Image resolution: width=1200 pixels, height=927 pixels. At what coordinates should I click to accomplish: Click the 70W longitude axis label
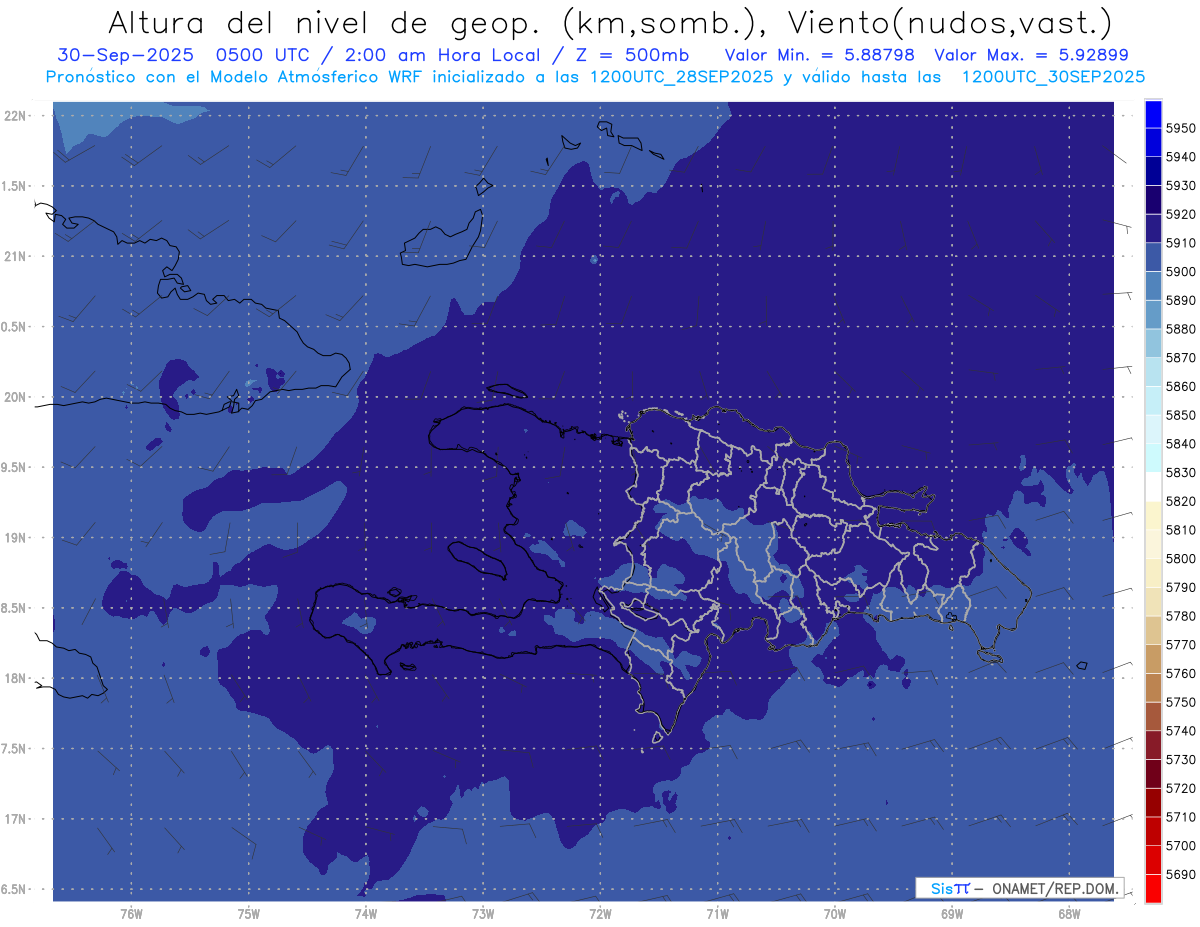point(834,913)
